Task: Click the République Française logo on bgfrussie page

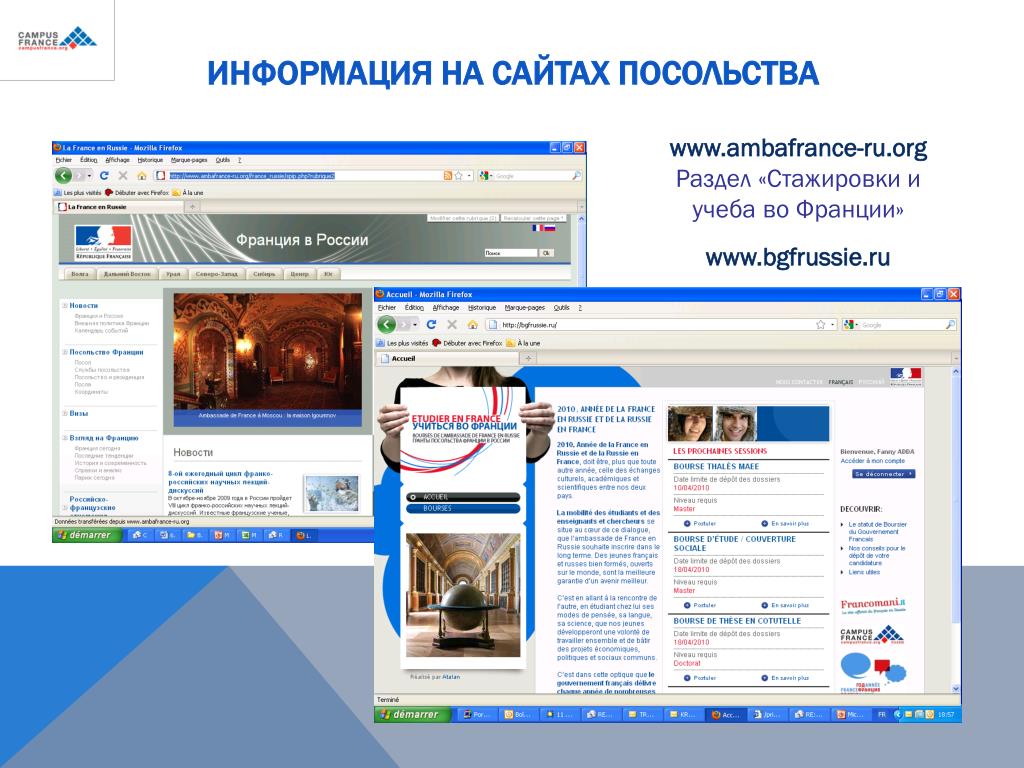Action: (x=906, y=377)
